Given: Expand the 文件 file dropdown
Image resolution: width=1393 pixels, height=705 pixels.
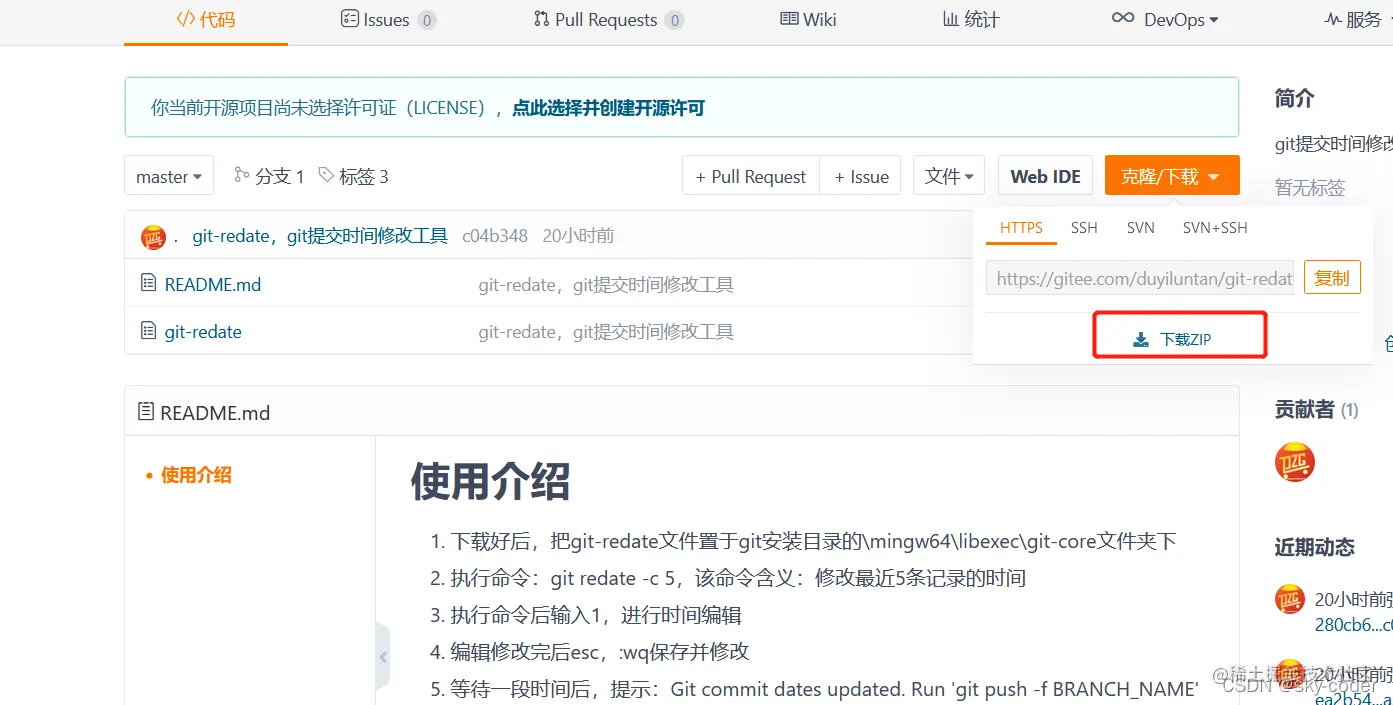Looking at the screenshot, I should [949, 176].
